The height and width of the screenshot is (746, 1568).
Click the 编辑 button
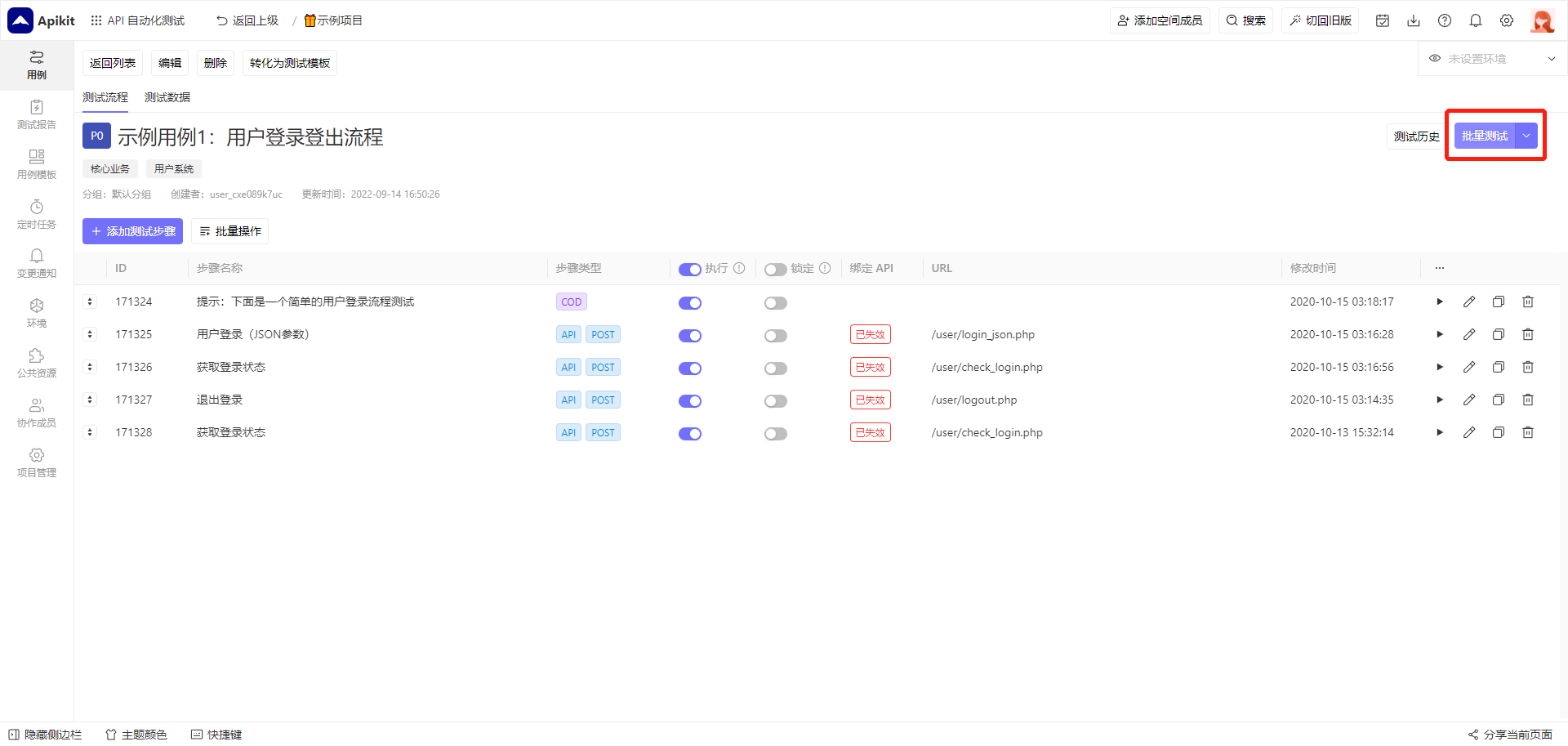click(170, 63)
